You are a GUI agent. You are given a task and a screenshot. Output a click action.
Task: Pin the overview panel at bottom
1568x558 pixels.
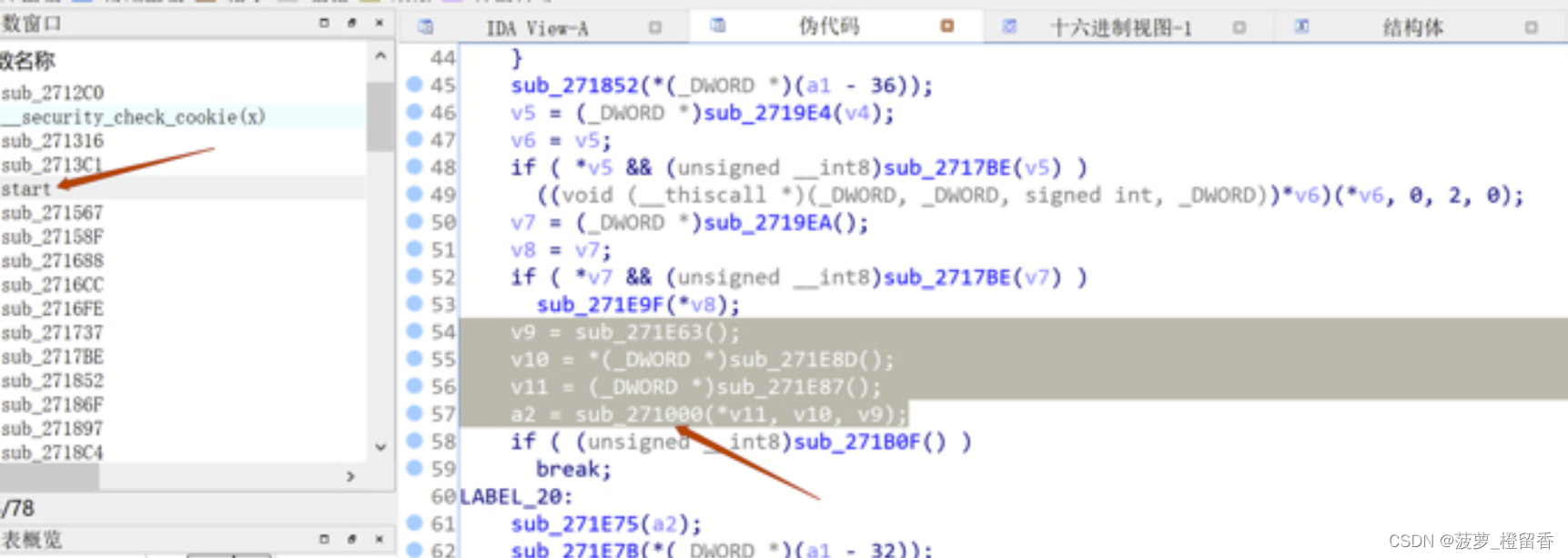352,539
